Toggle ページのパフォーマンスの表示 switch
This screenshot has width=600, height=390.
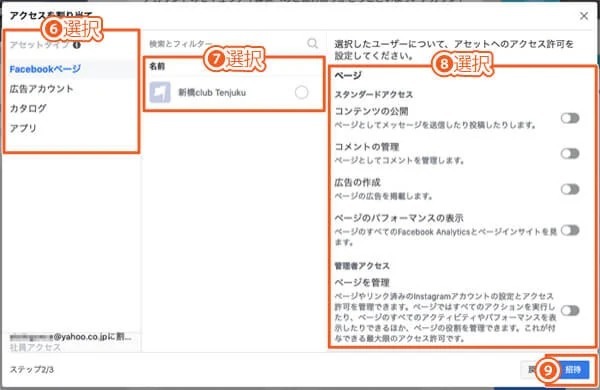tap(570, 230)
